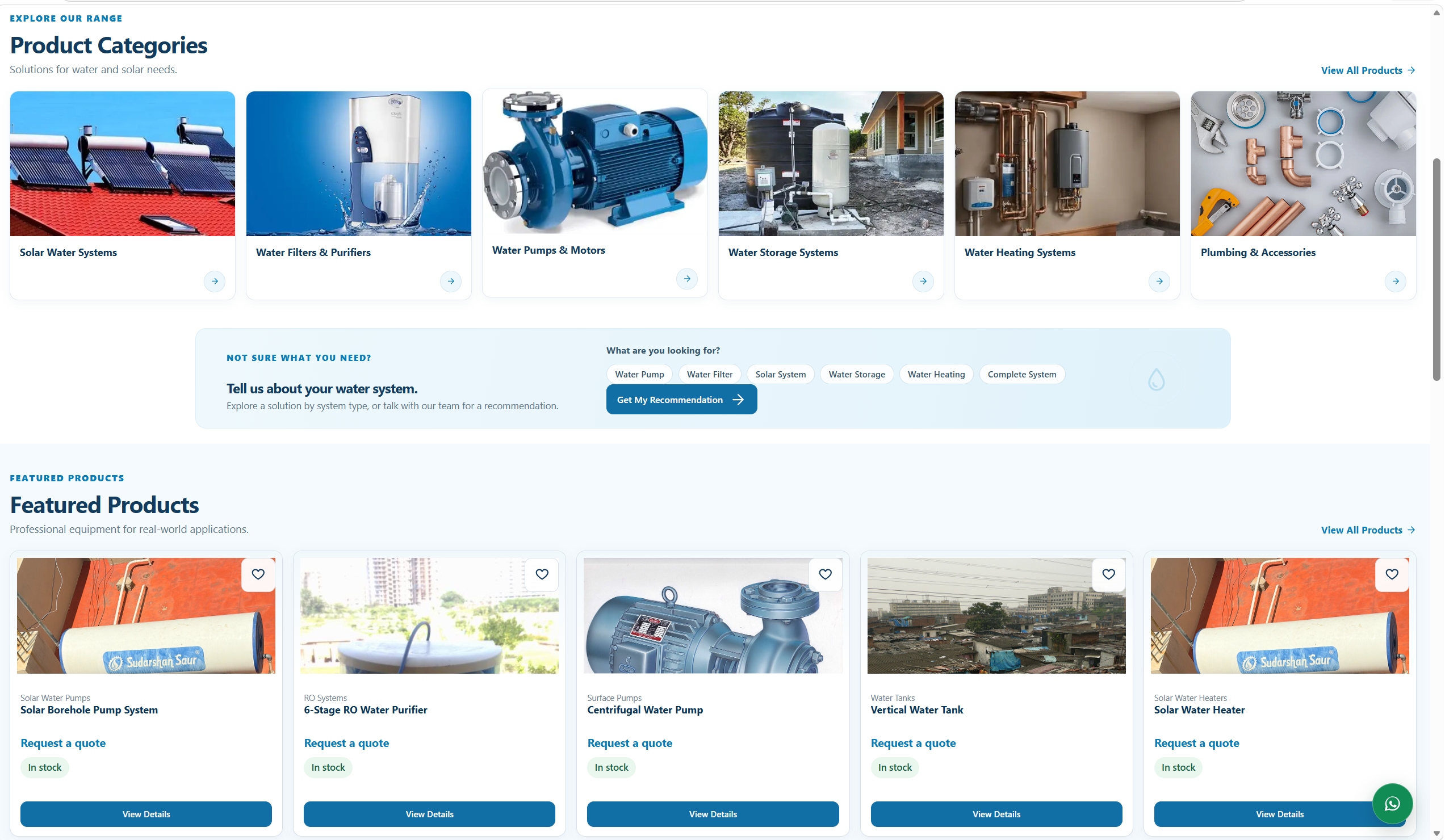1445x840 pixels.
Task: Select the Solar System chip
Action: coord(781,375)
